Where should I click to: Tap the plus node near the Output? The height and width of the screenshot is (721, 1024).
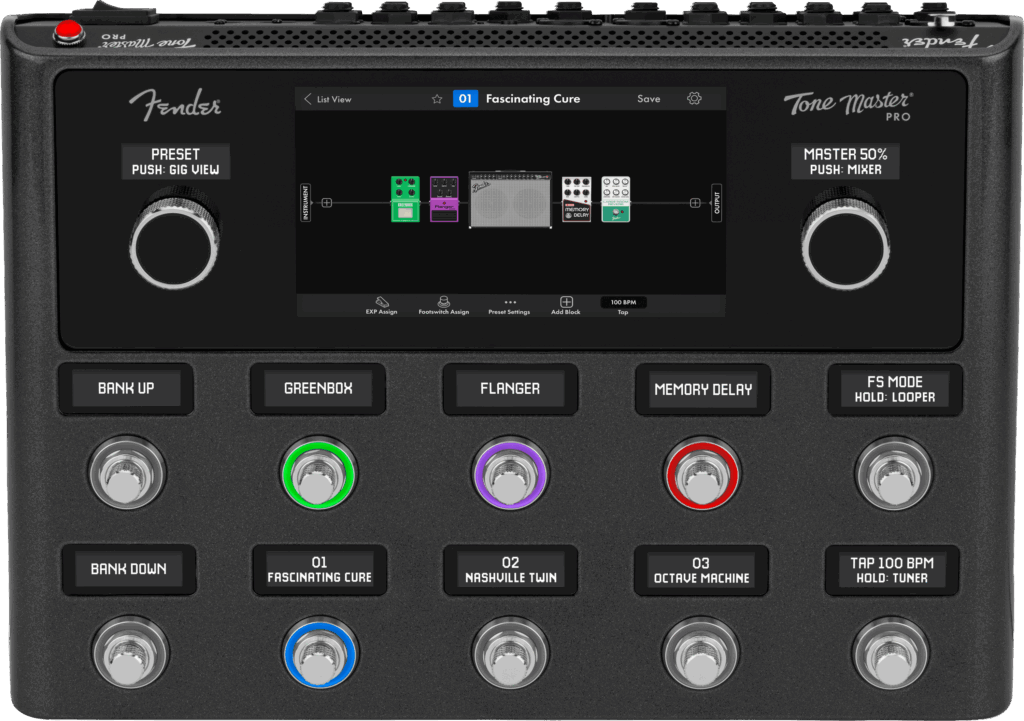coord(696,203)
